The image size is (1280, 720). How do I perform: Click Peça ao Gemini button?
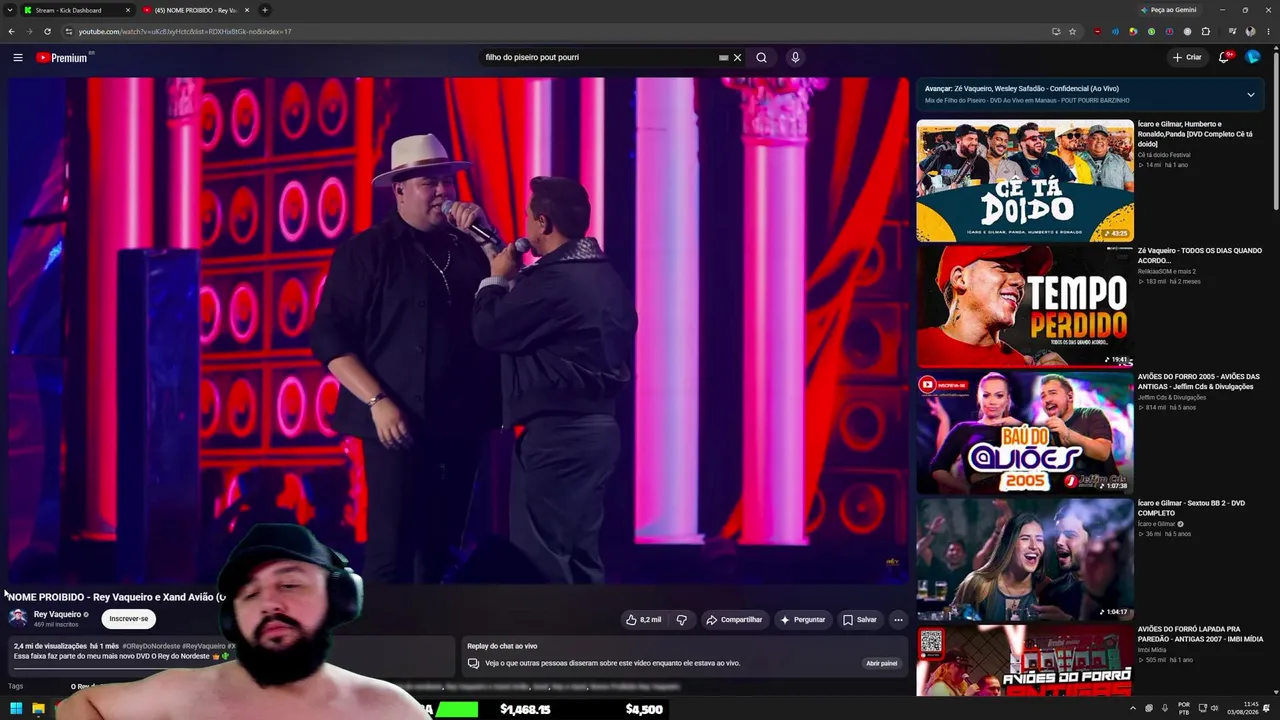pyautogui.click(x=1168, y=10)
